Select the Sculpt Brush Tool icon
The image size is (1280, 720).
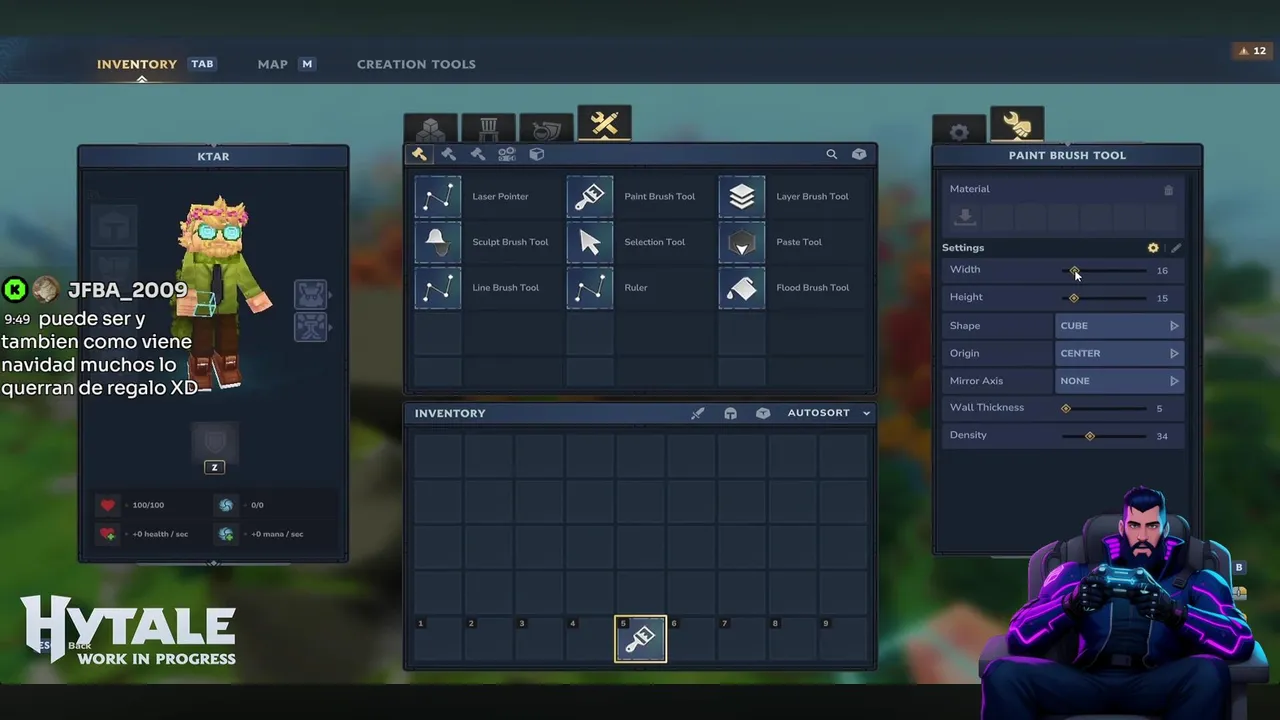[438, 242]
